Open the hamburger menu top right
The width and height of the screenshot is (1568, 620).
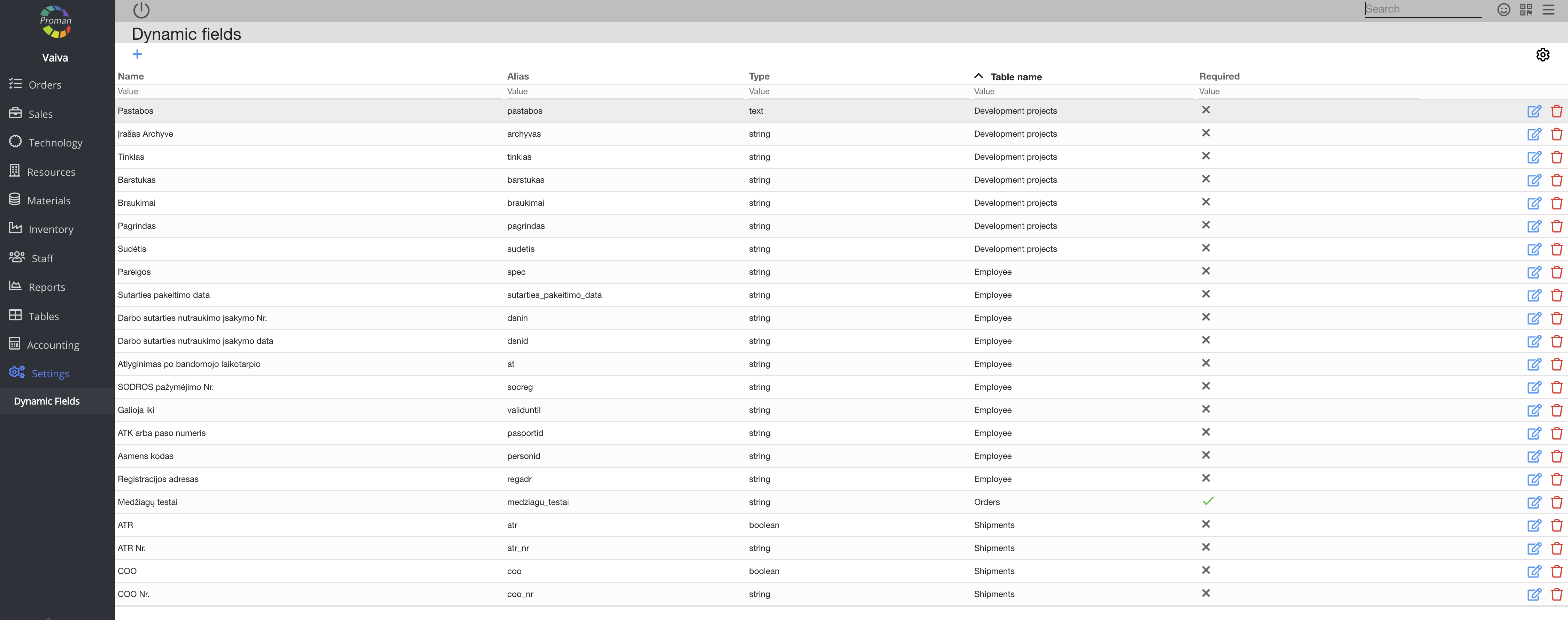pyautogui.click(x=1548, y=10)
